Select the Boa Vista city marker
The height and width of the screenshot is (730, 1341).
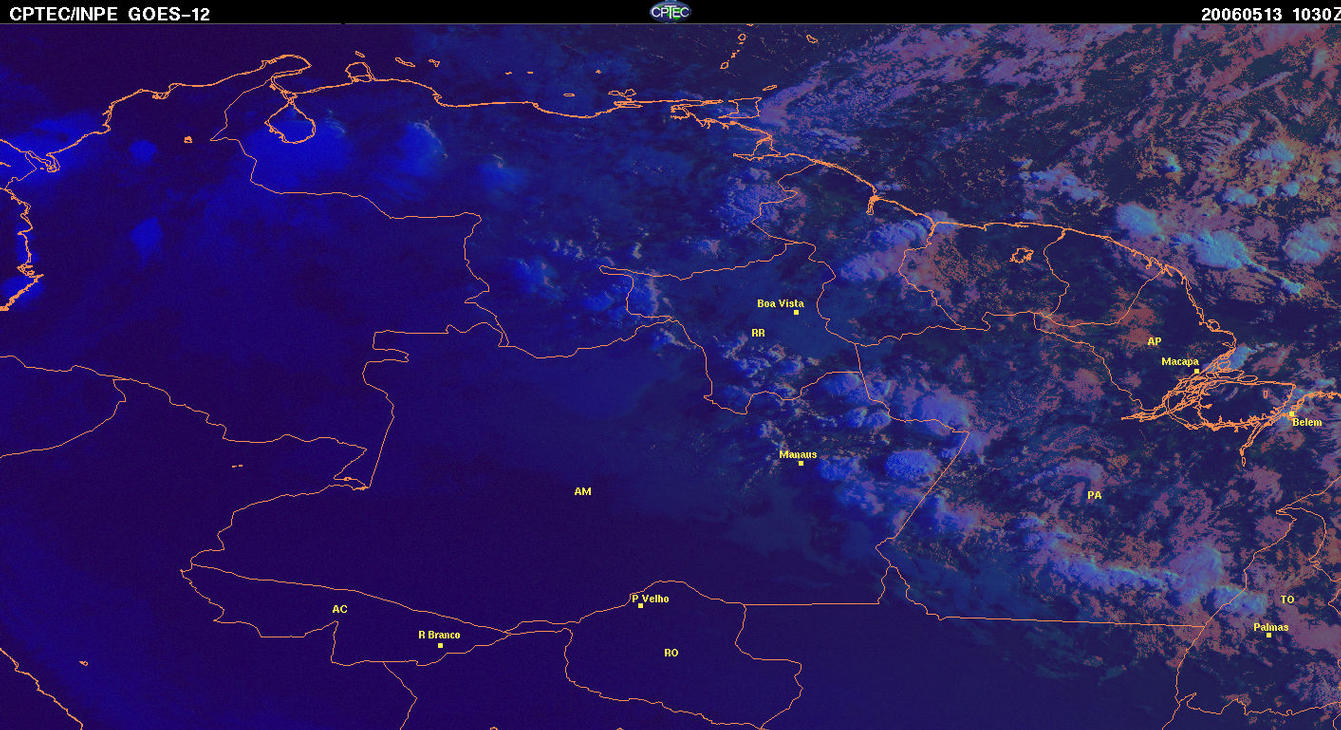click(x=797, y=313)
